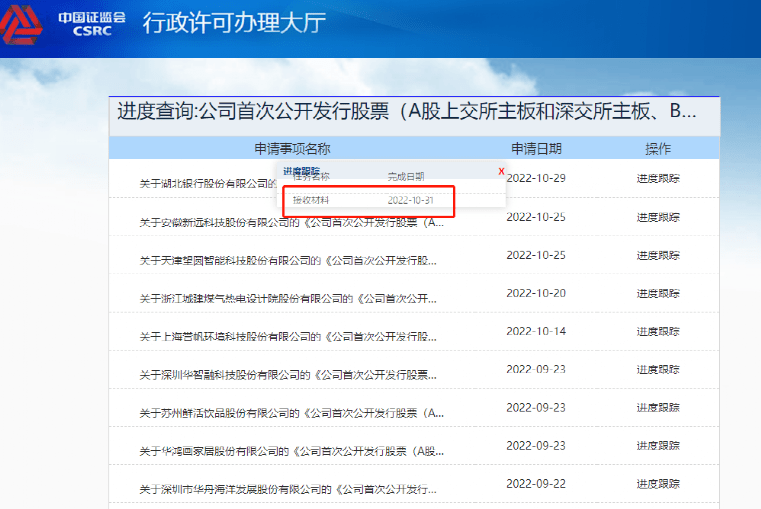Image resolution: width=761 pixels, height=509 pixels.
Task: Open the 湖北银行股份有限公司 application entry
Action: 208,183
